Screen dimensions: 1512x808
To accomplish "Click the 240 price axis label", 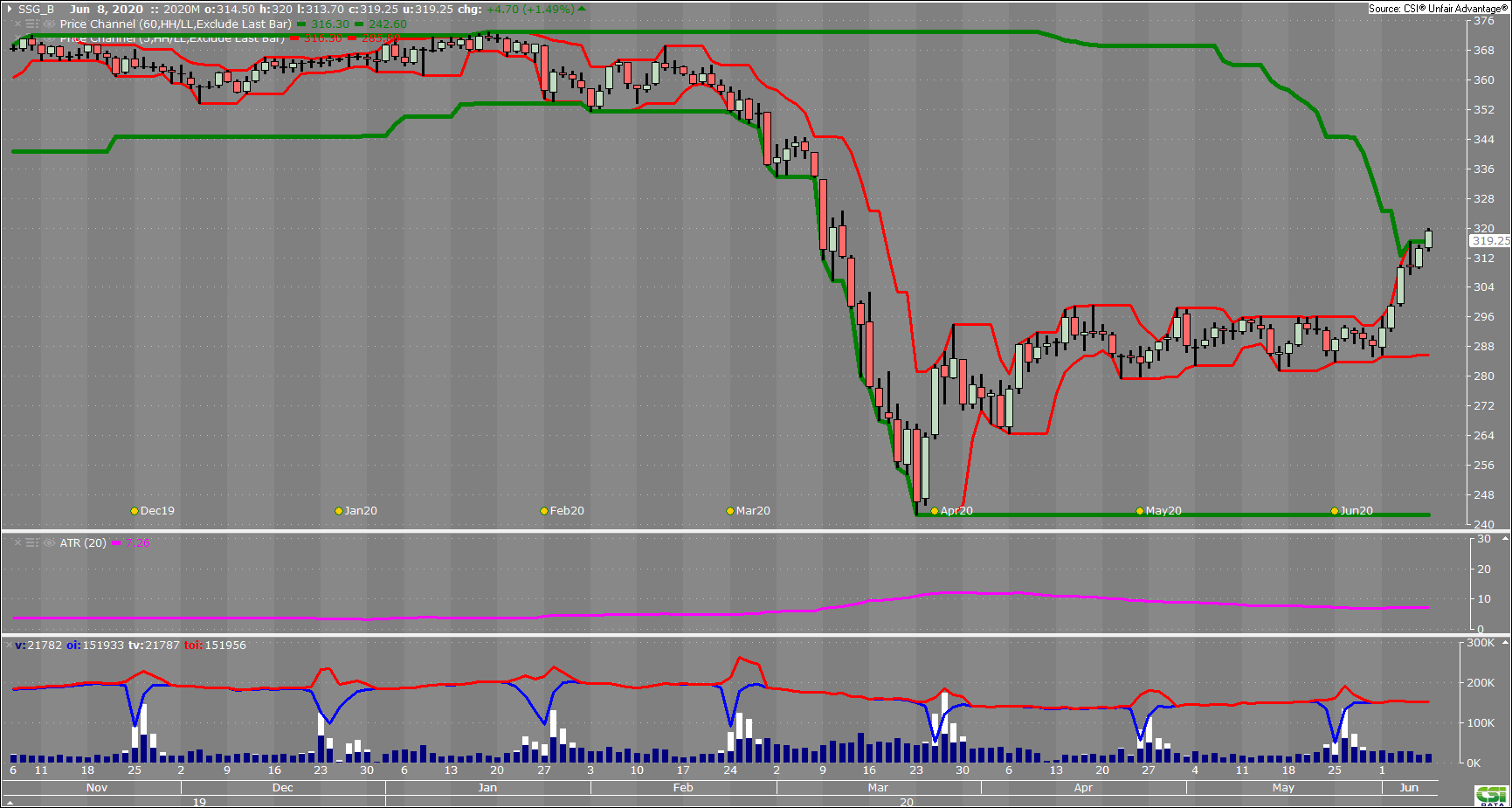I will click(1484, 524).
